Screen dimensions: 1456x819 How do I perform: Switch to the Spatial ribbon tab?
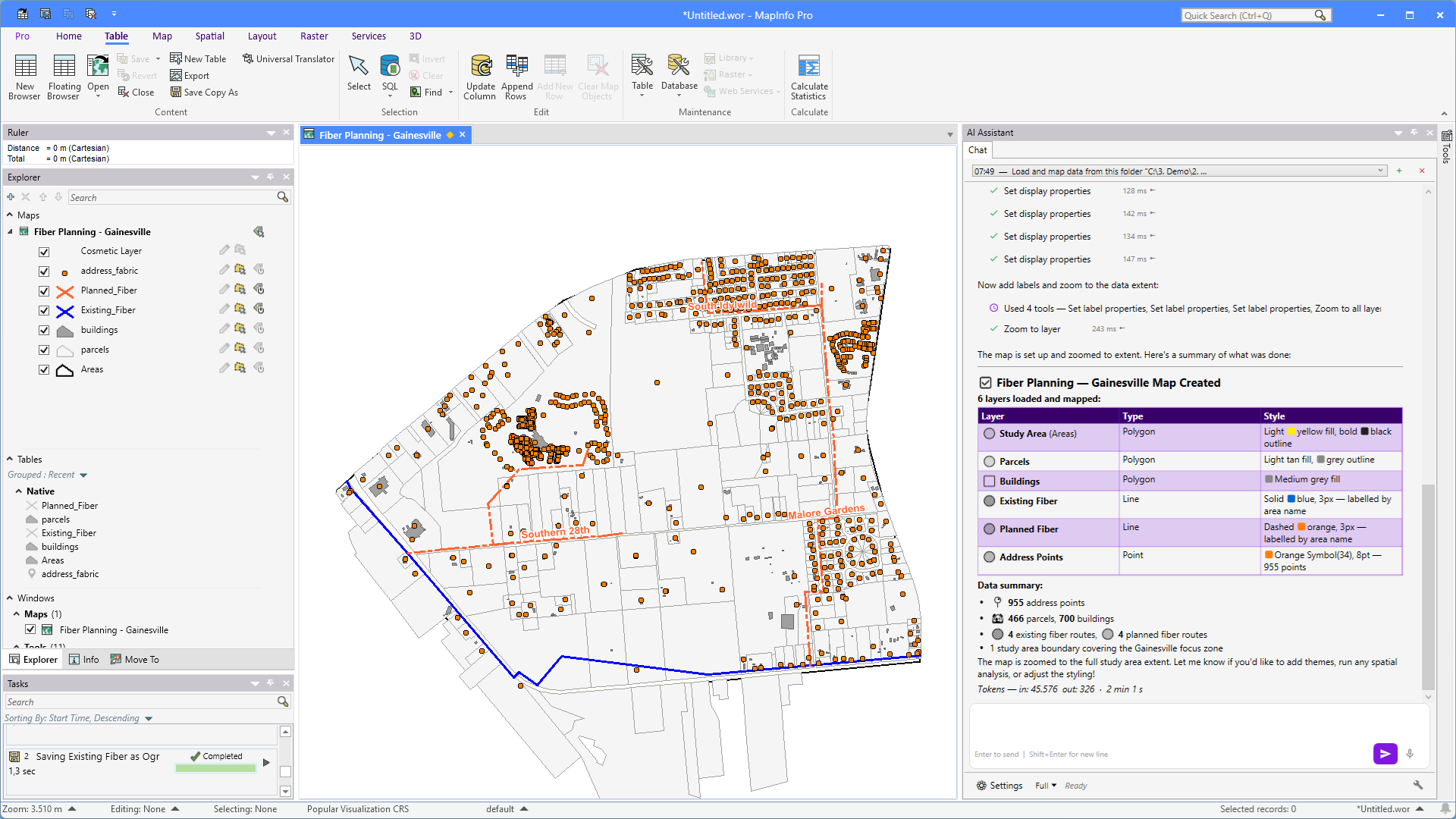point(209,36)
